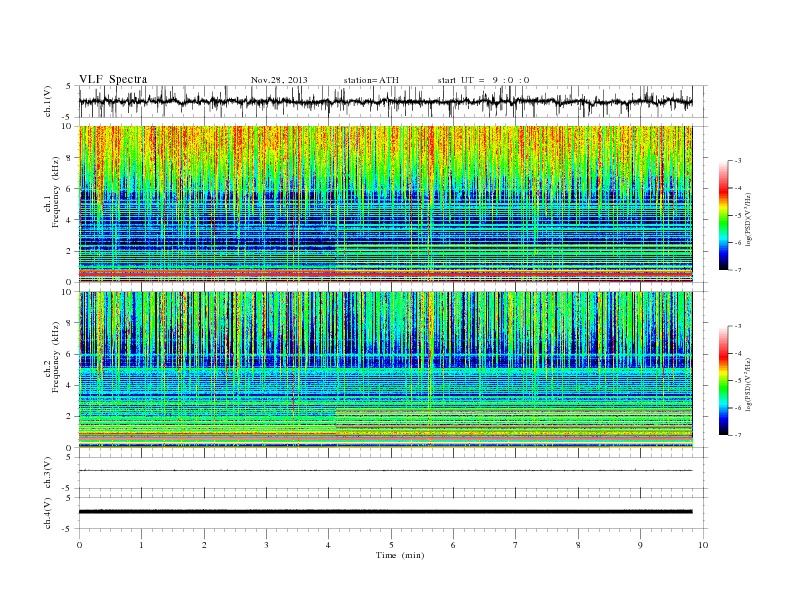Select the "start UT = 9 :0 :0" text
The image size is (792, 612).
coord(483,80)
